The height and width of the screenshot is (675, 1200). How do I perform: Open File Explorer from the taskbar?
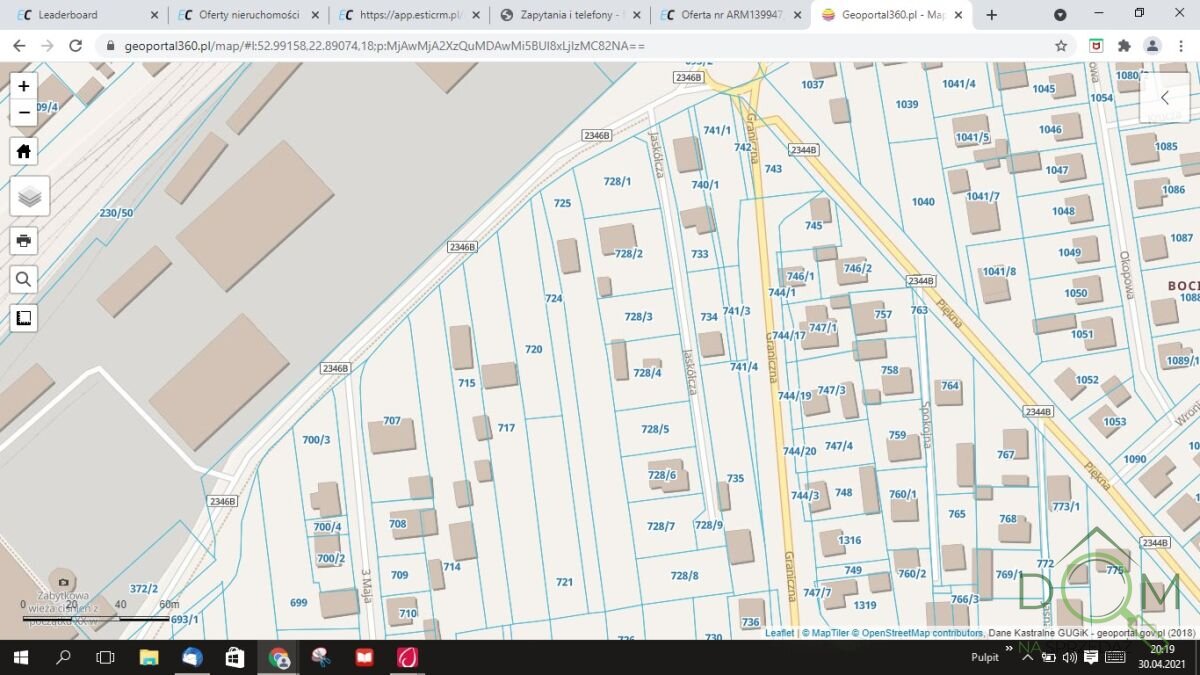click(x=149, y=657)
